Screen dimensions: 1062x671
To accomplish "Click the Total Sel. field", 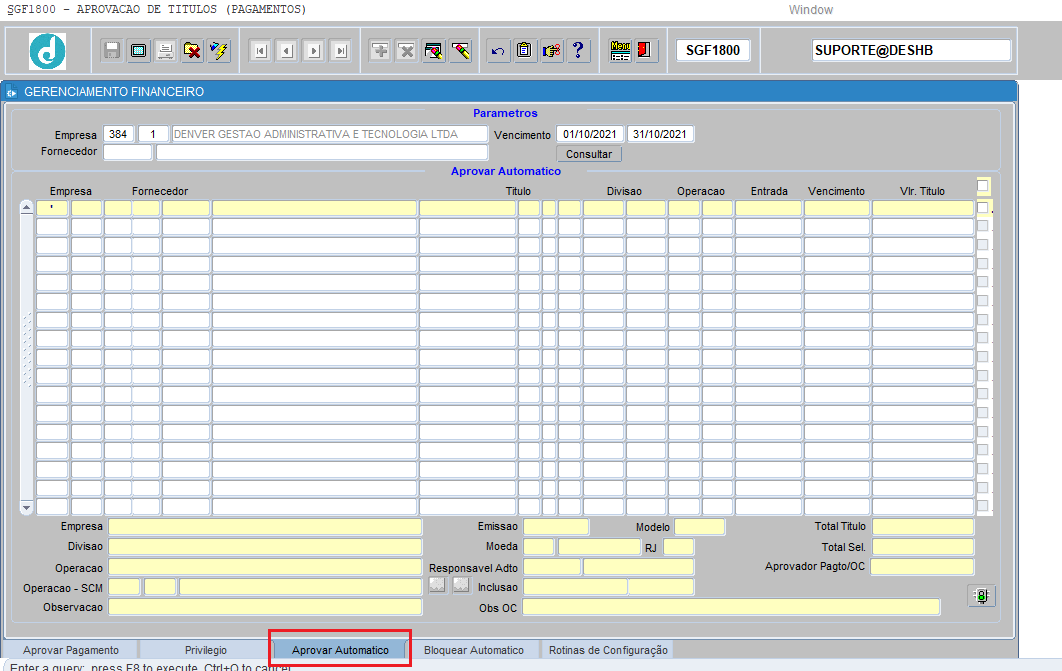I will coord(922,546).
